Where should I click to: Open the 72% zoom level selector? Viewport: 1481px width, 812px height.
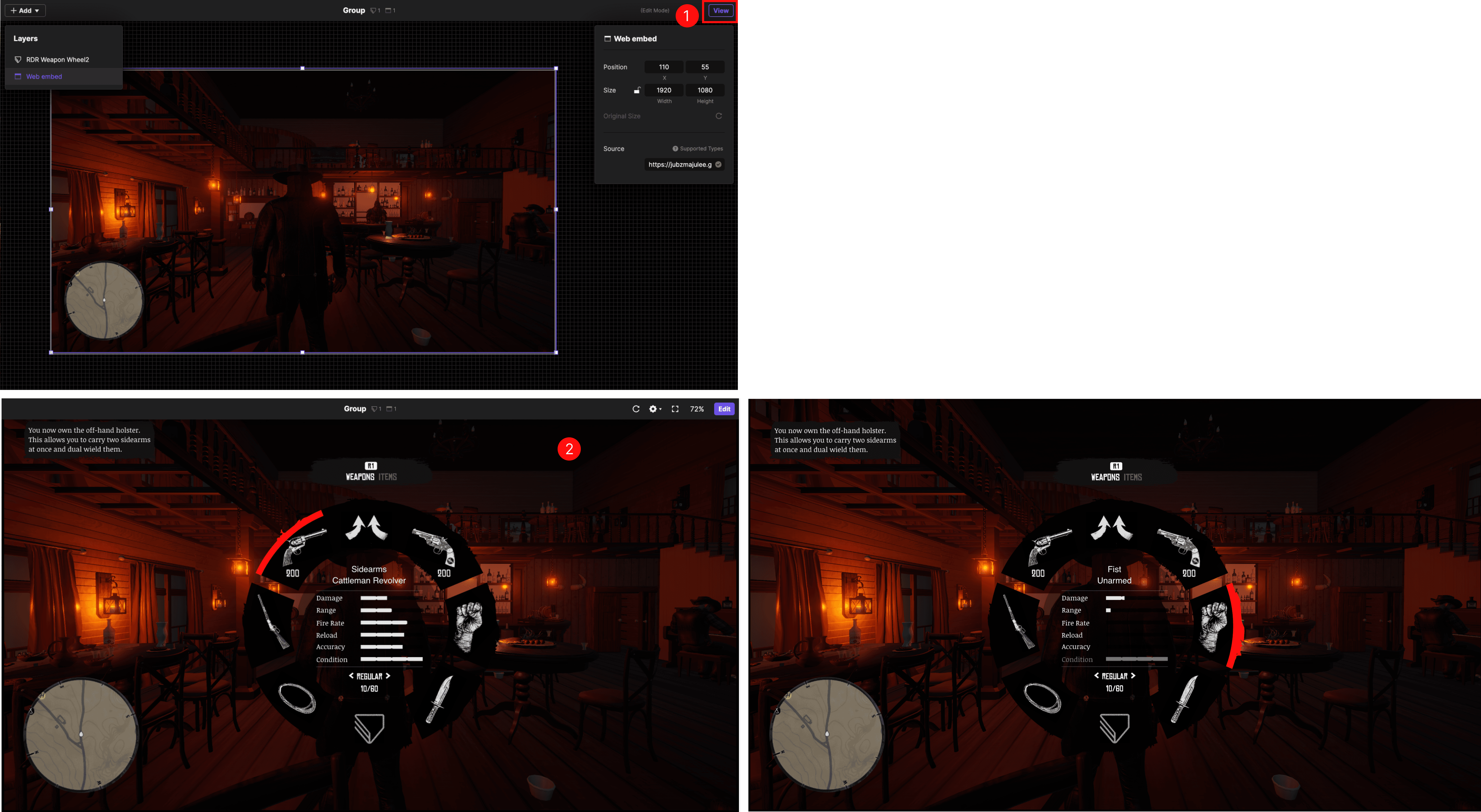(x=696, y=409)
